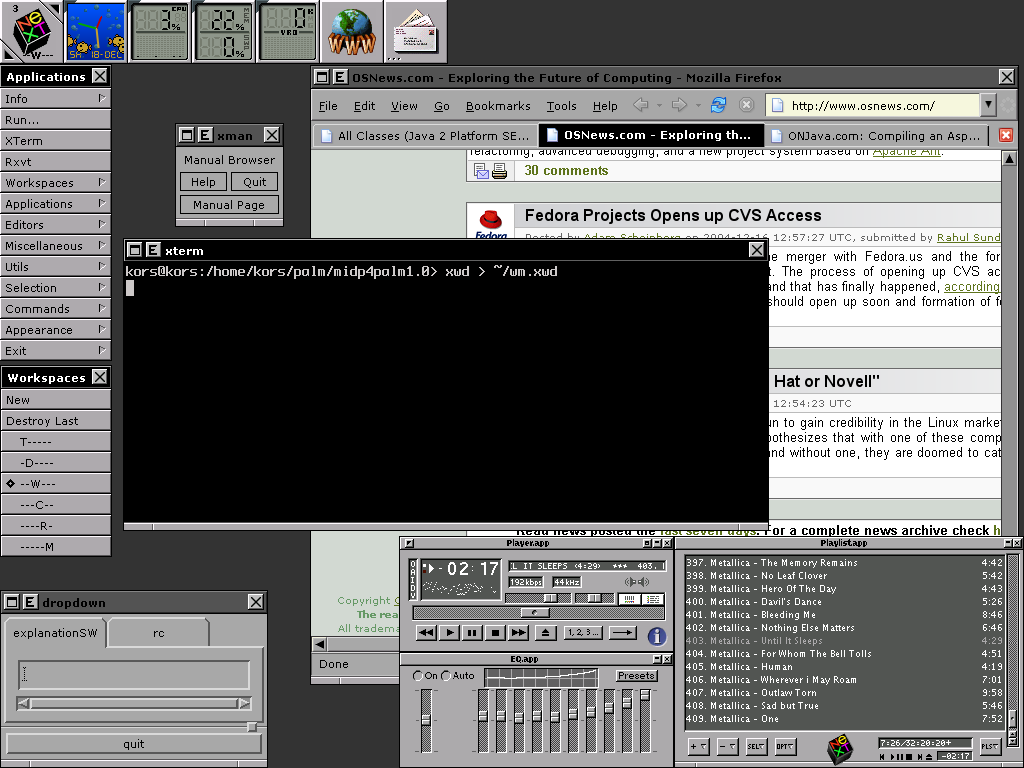Open the add (+) menu in Playlist.app

[x=698, y=746]
